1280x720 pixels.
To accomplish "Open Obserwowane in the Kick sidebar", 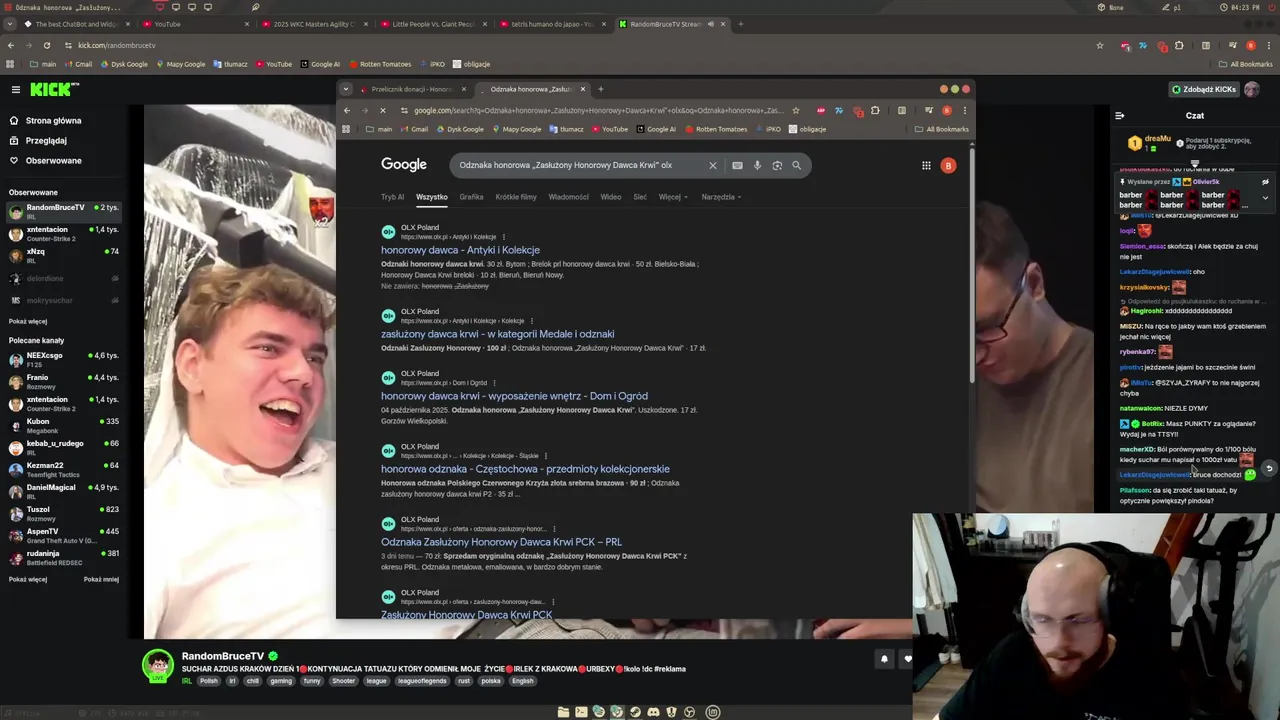I will tap(53, 160).
